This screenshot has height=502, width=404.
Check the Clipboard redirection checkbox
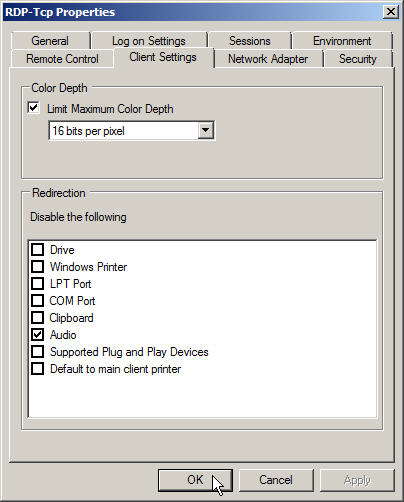(x=38, y=317)
